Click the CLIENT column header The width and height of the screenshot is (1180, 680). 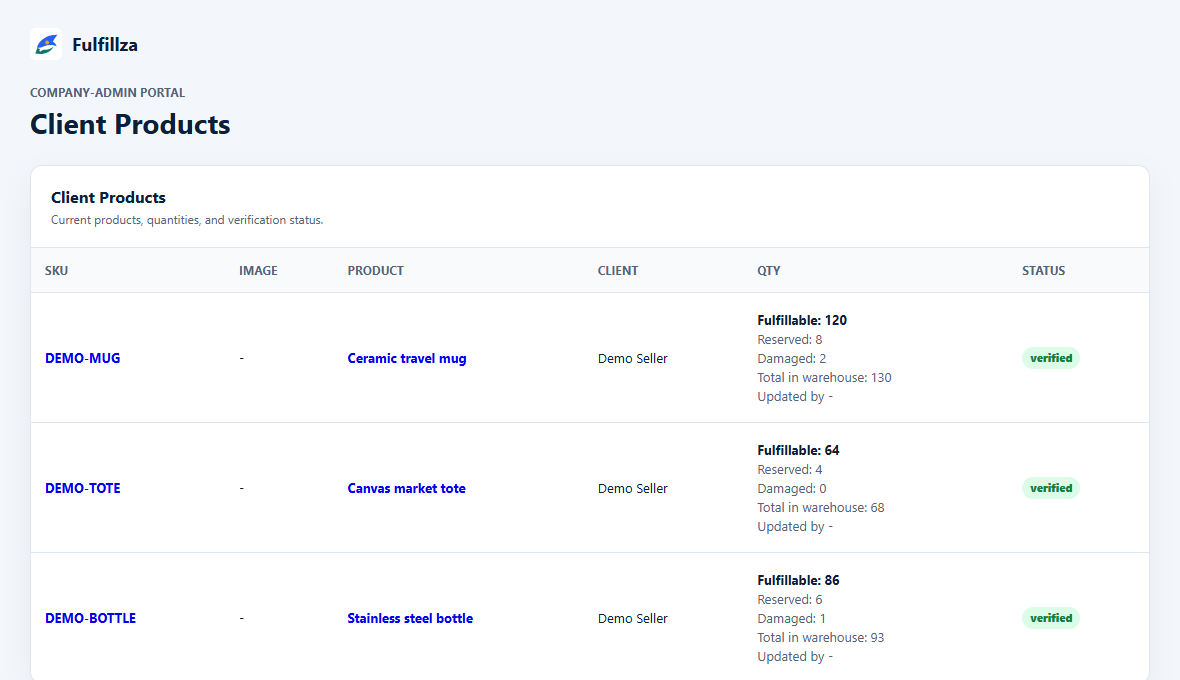coord(618,271)
